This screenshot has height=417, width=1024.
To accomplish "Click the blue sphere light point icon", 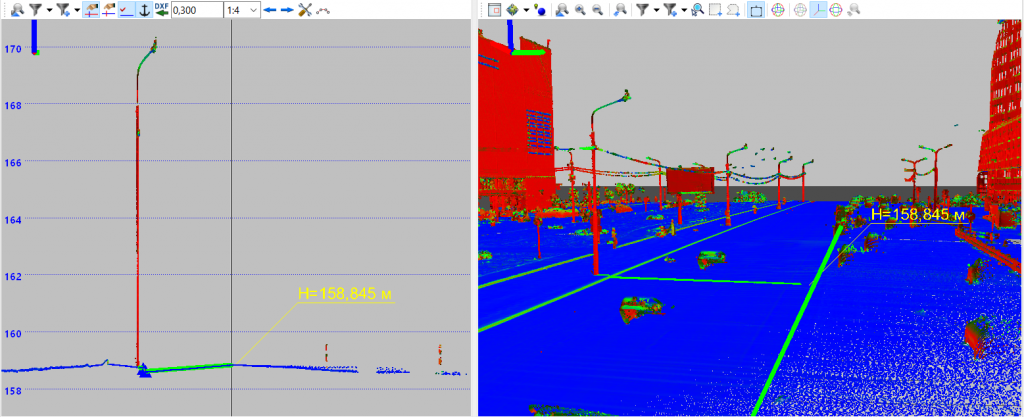I will click(x=539, y=10).
